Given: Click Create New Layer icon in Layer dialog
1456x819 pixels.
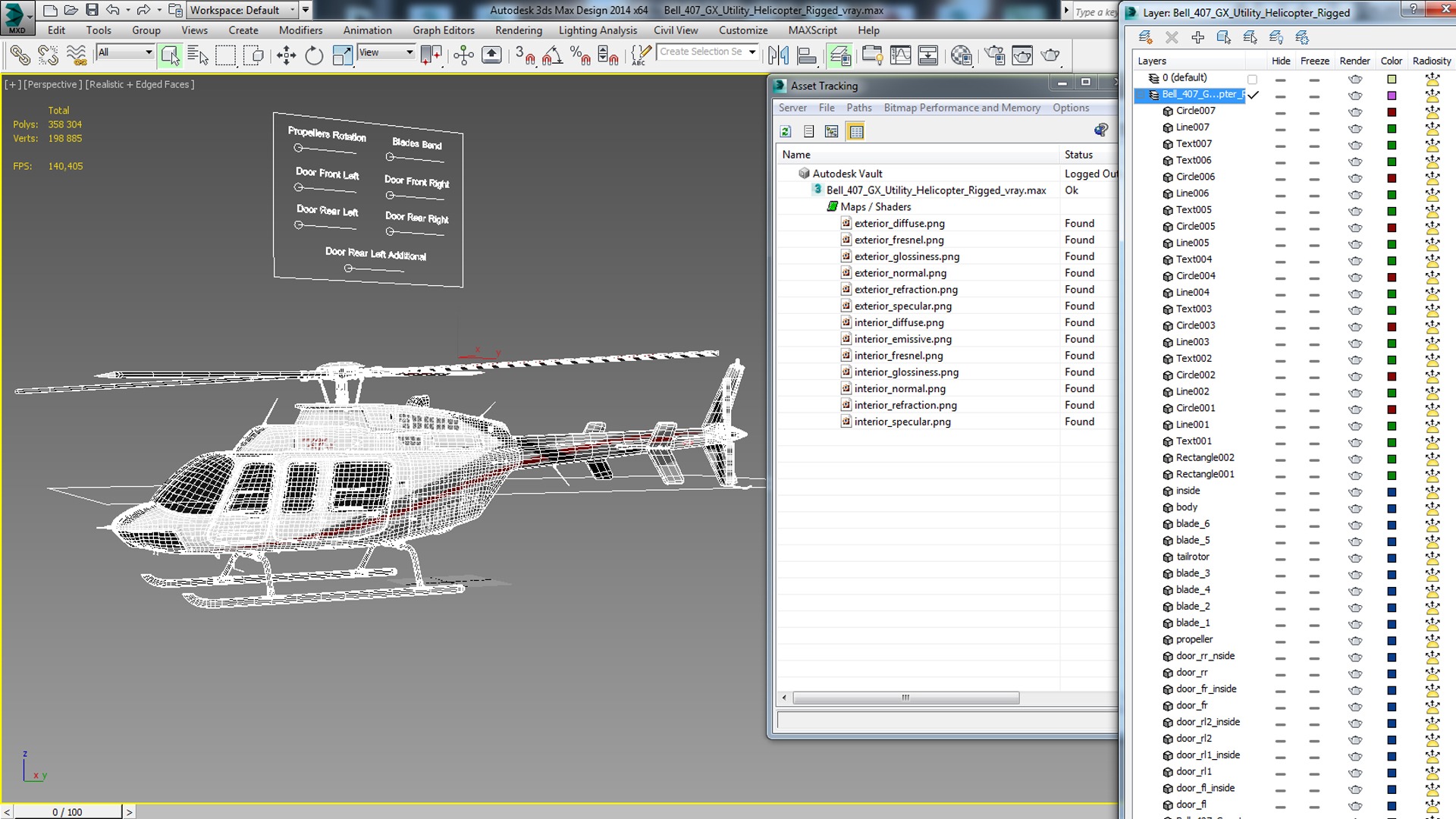Looking at the screenshot, I should click(x=1146, y=37).
